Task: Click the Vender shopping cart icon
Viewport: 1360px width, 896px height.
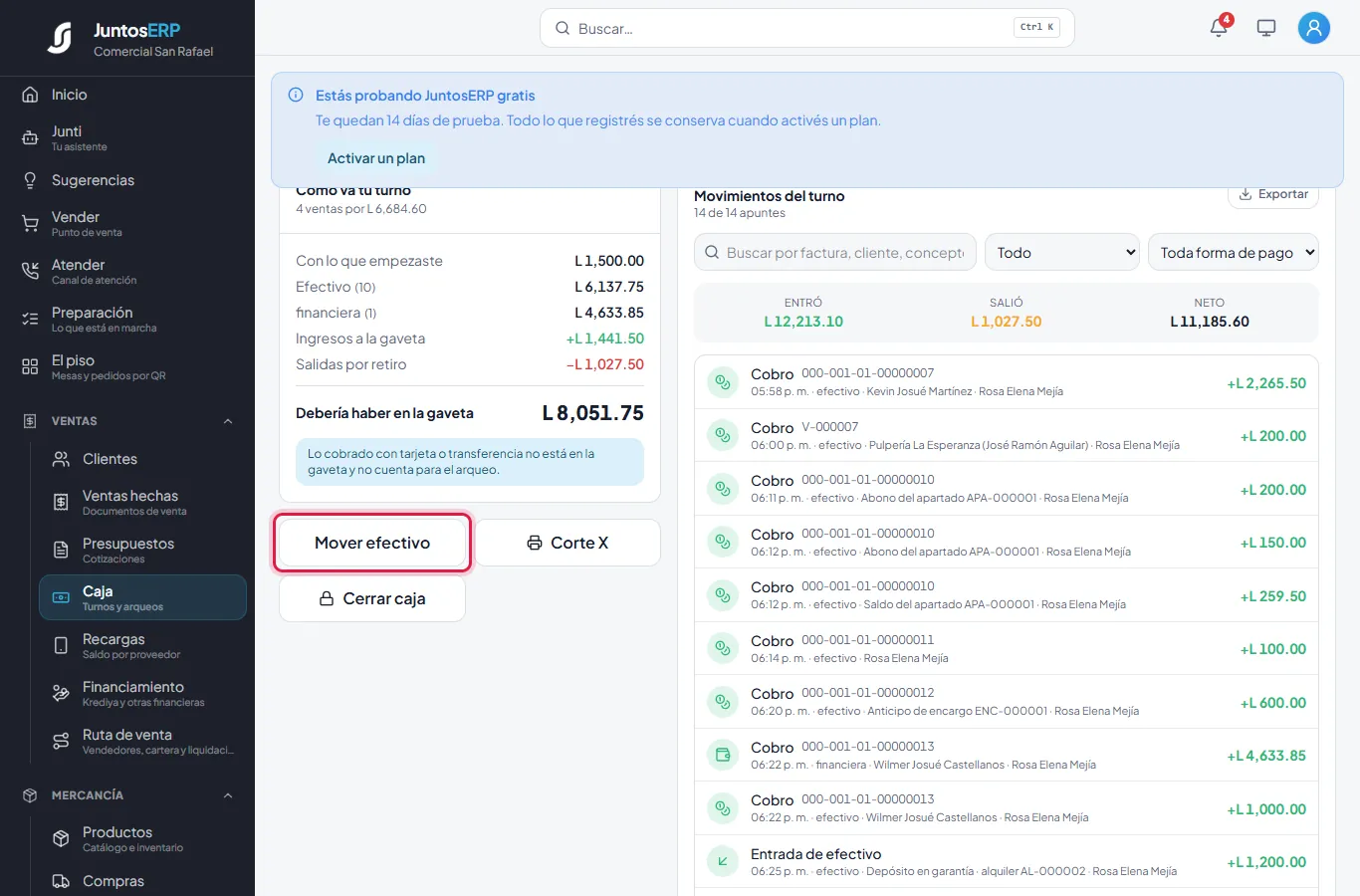Action: coord(30,224)
